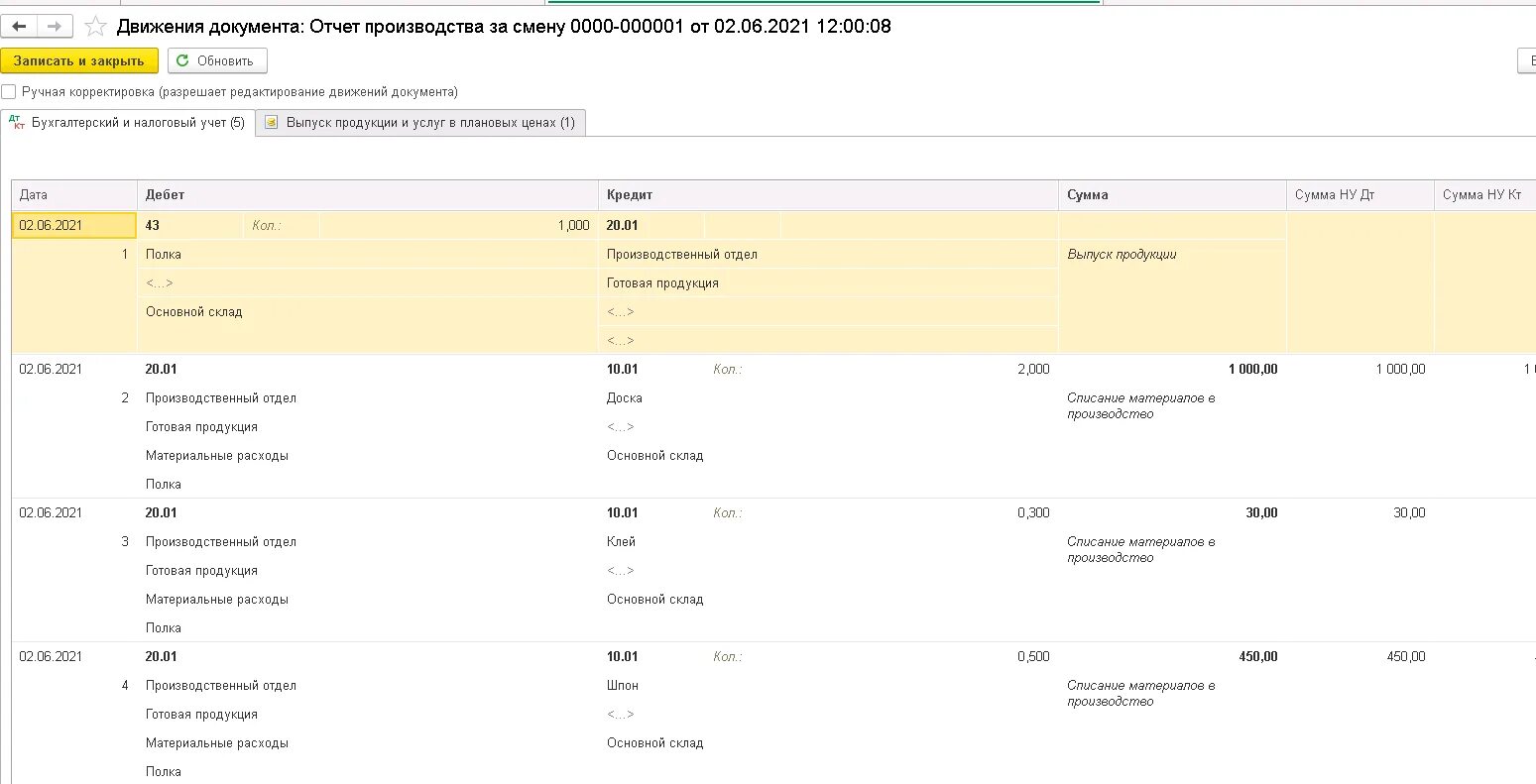
Task: Select Сумма НУ Дт value 1 000,00
Action: click(1400, 370)
